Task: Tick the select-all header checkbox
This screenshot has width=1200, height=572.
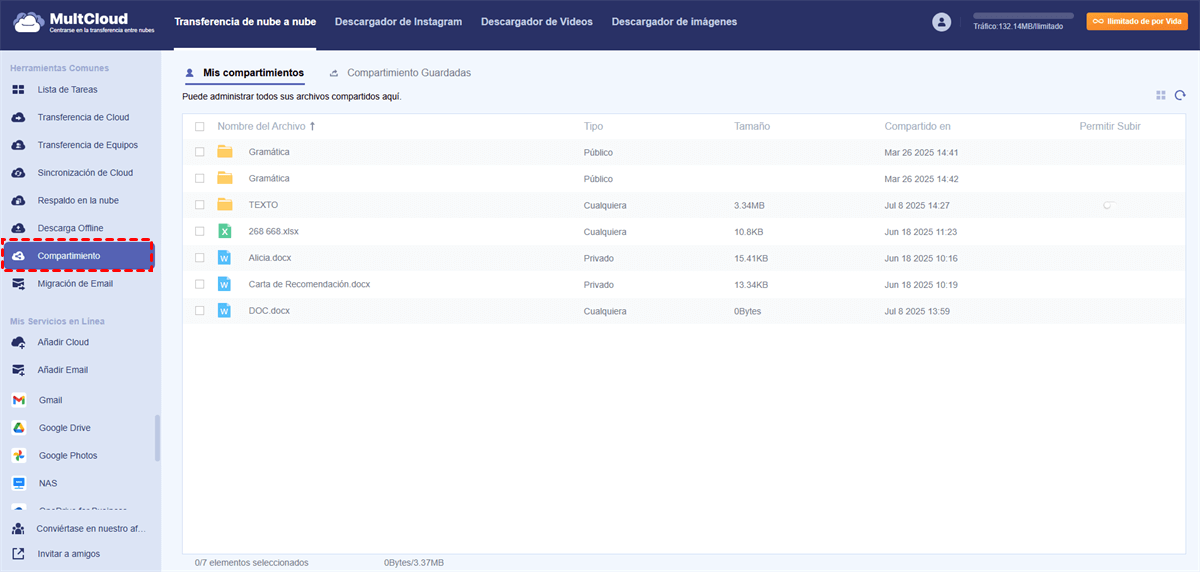Action: [200, 127]
